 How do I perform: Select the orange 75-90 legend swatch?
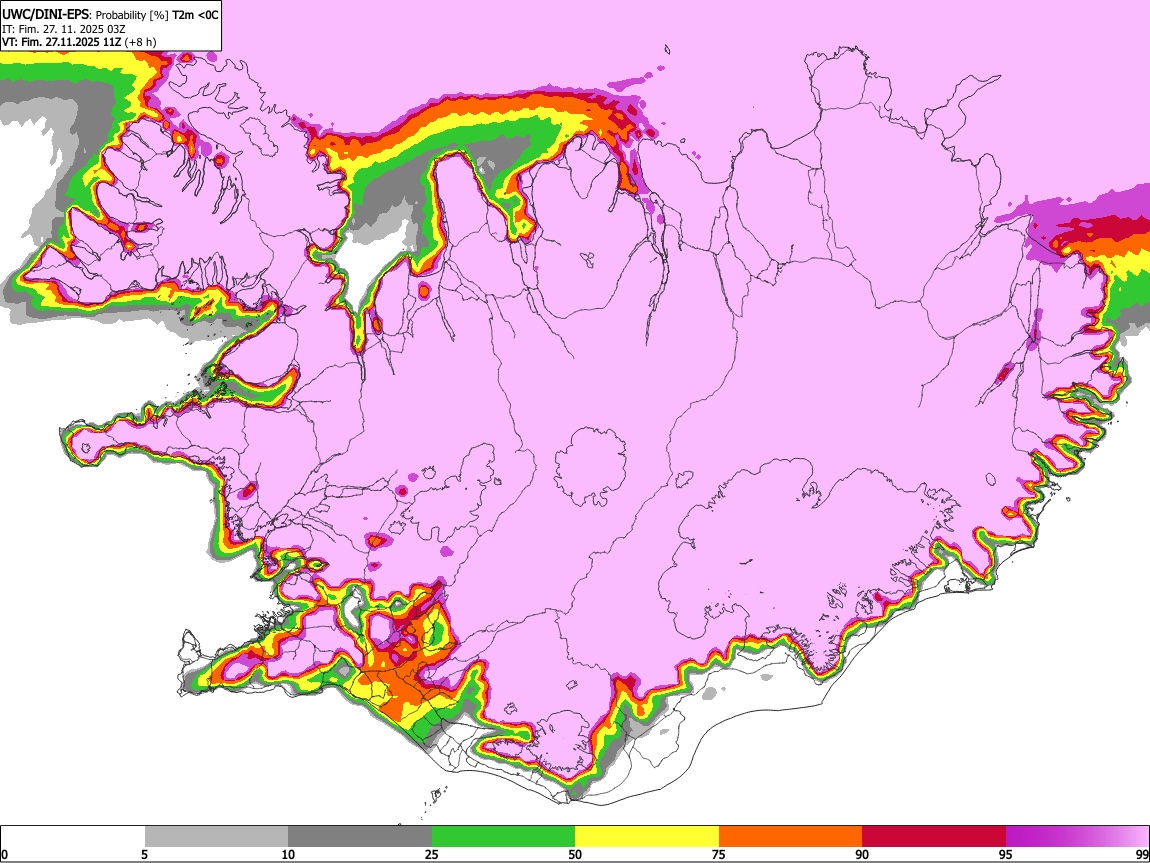coord(791,836)
